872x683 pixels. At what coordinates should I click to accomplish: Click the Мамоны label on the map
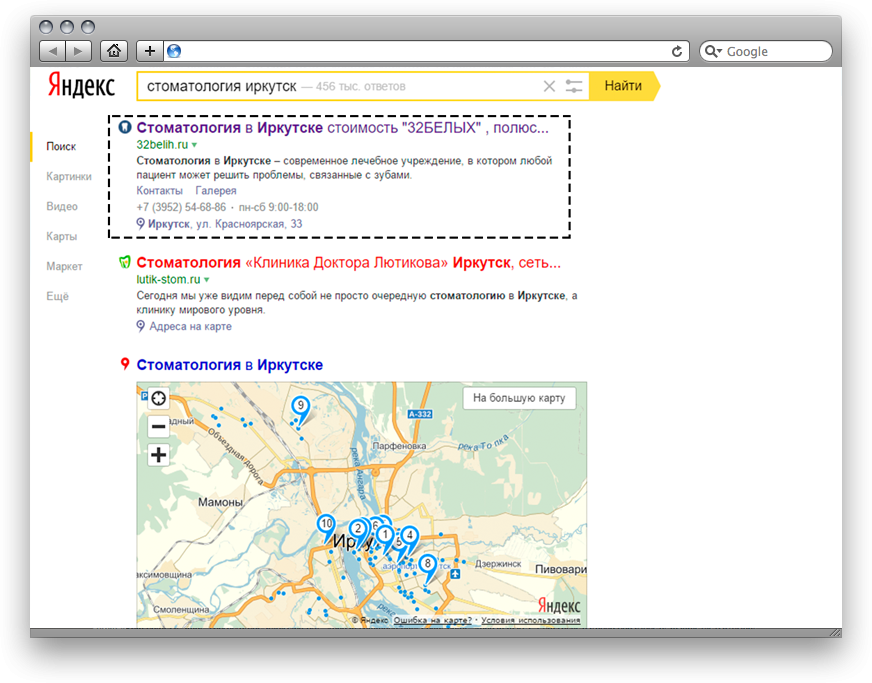click(x=220, y=502)
